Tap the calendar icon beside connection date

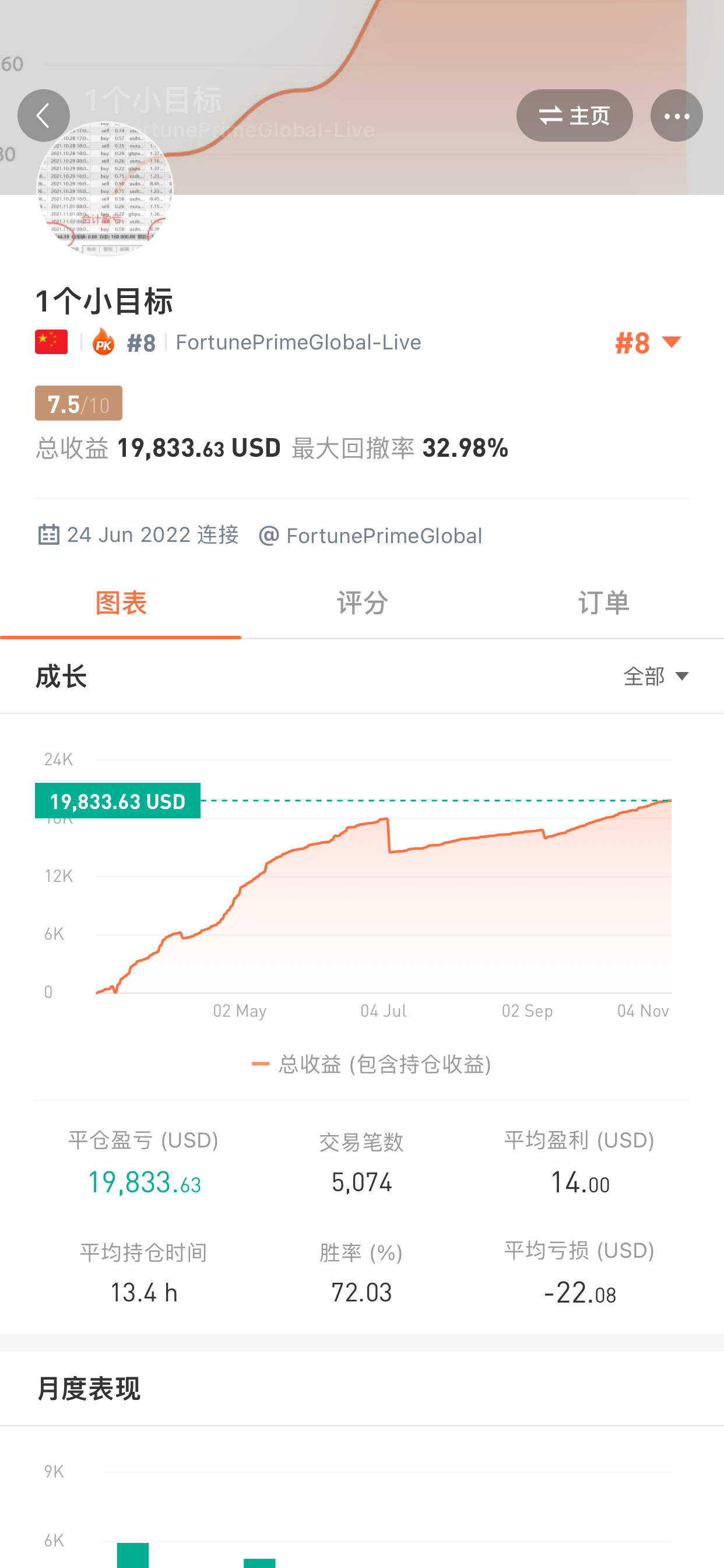[48, 535]
